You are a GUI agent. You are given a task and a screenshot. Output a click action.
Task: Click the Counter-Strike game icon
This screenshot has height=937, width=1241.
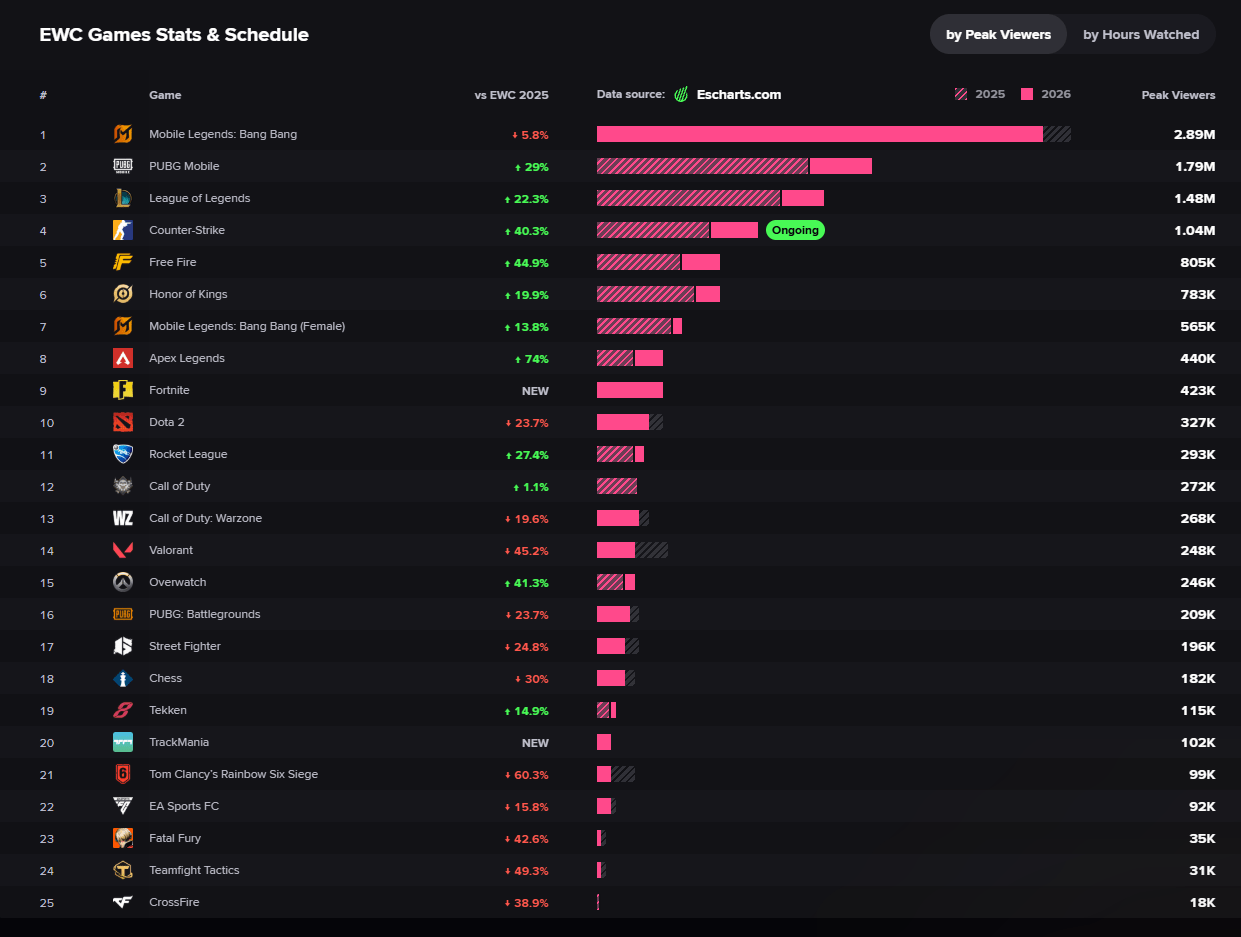point(123,230)
